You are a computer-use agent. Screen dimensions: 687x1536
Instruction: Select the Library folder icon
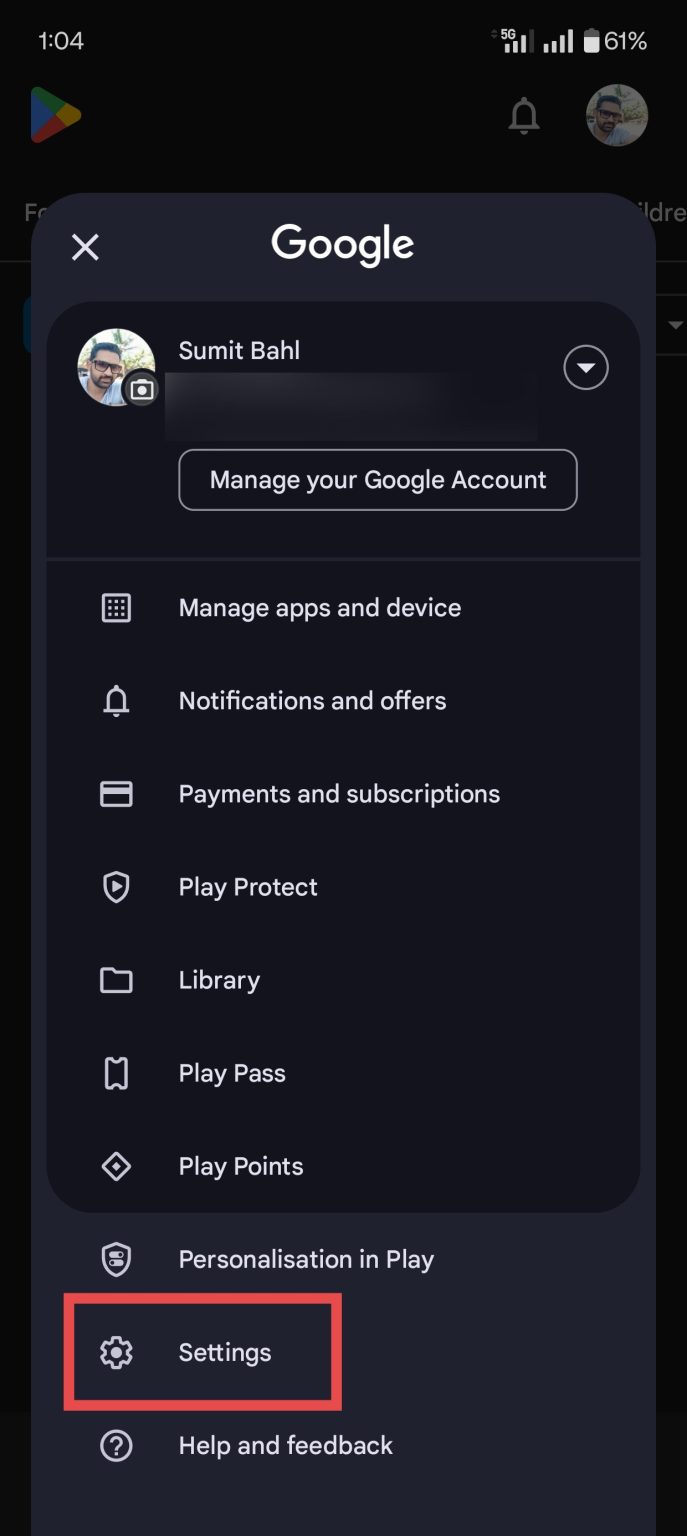click(116, 980)
